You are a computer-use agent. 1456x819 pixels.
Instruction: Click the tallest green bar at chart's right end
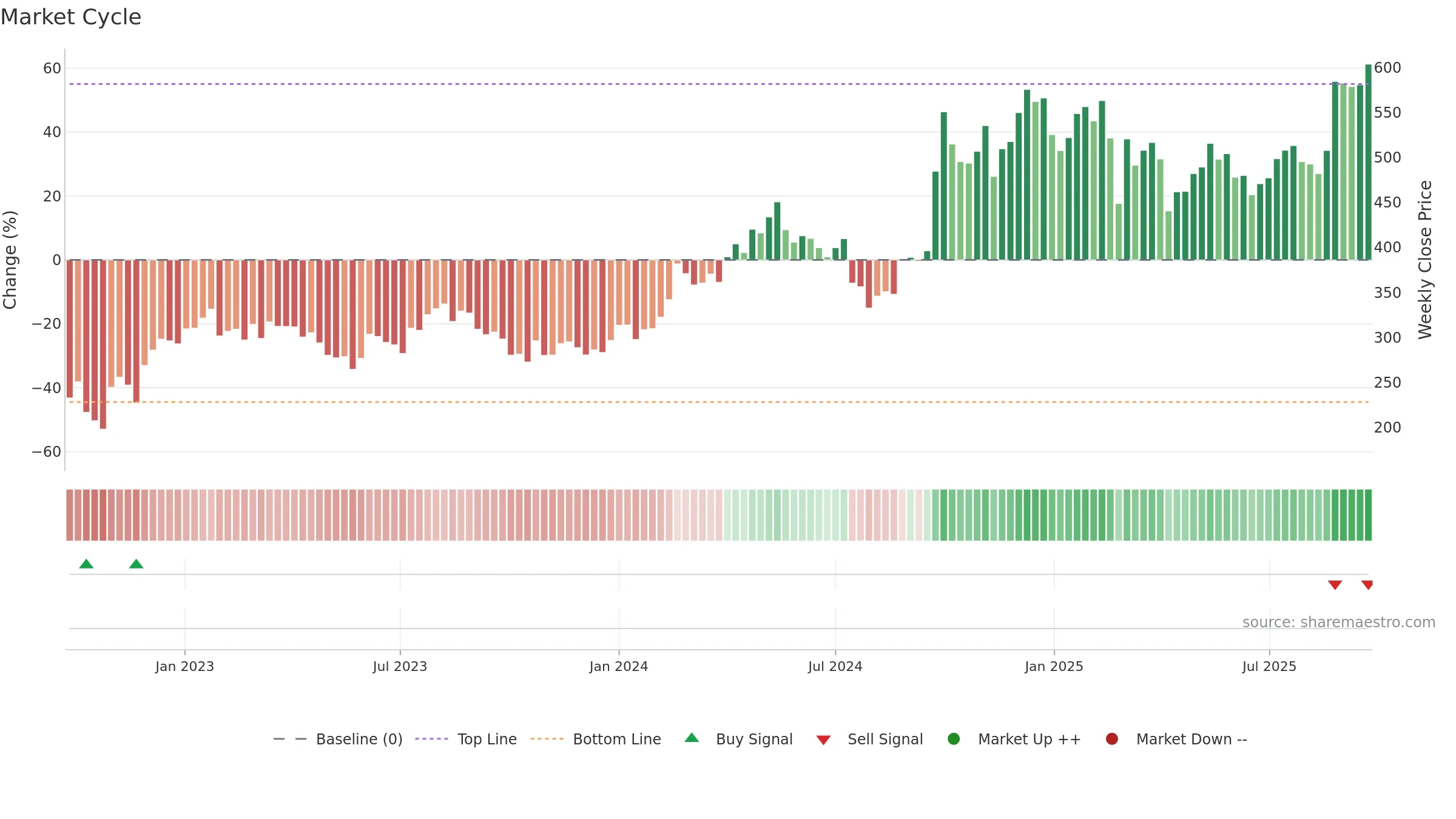tap(1368, 162)
